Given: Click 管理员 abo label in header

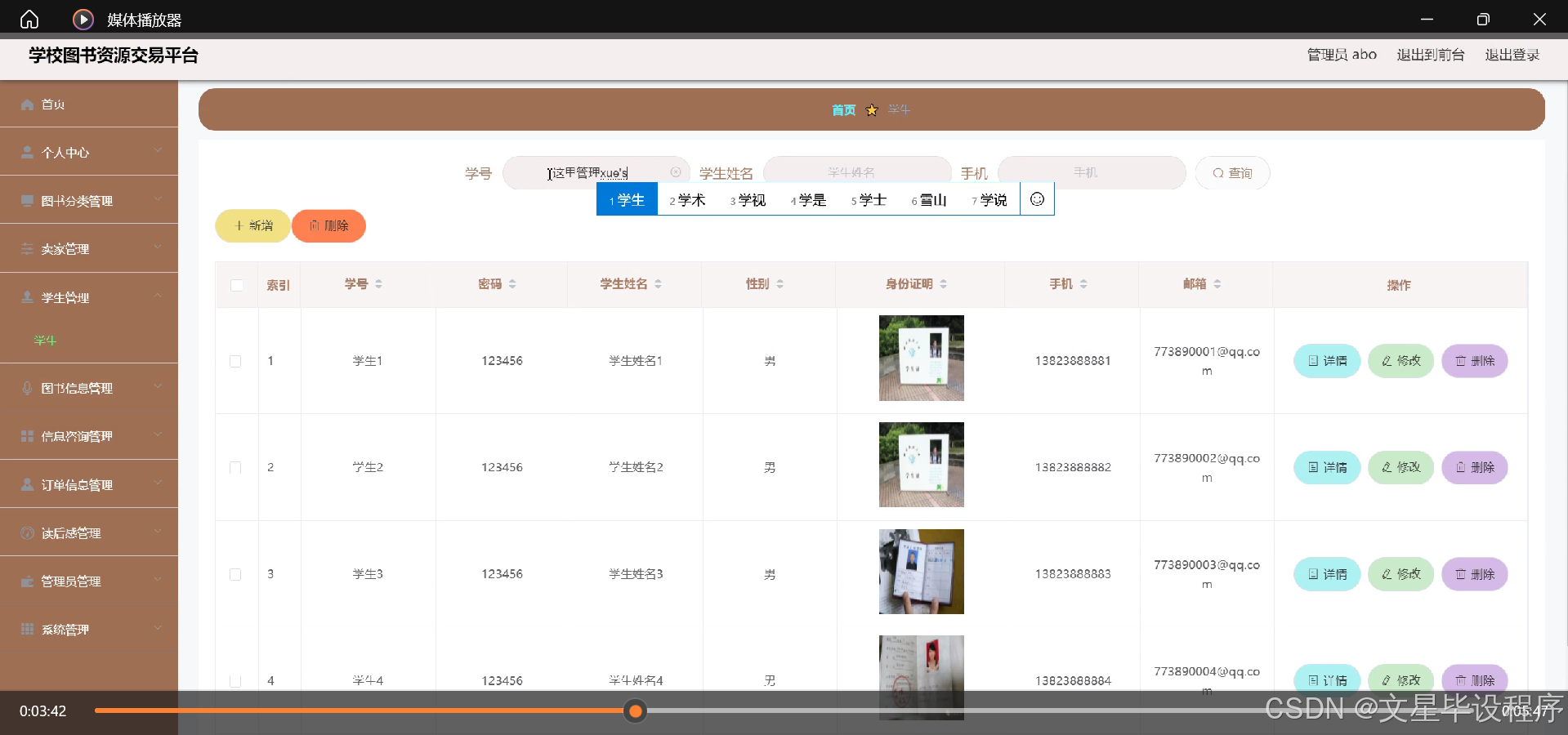Looking at the screenshot, I should pos(1342,55).
